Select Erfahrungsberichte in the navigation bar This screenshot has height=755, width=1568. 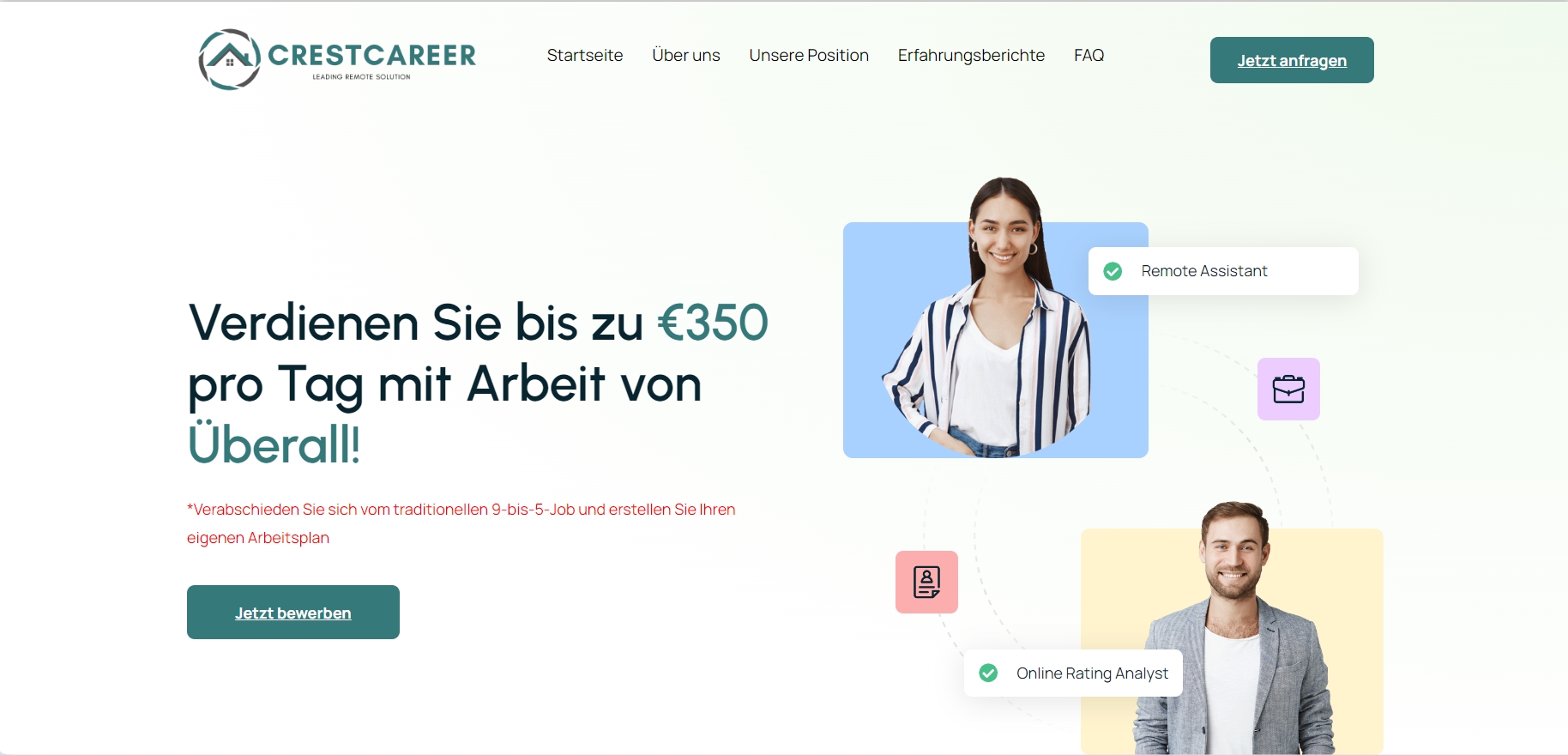pos(971,55)
